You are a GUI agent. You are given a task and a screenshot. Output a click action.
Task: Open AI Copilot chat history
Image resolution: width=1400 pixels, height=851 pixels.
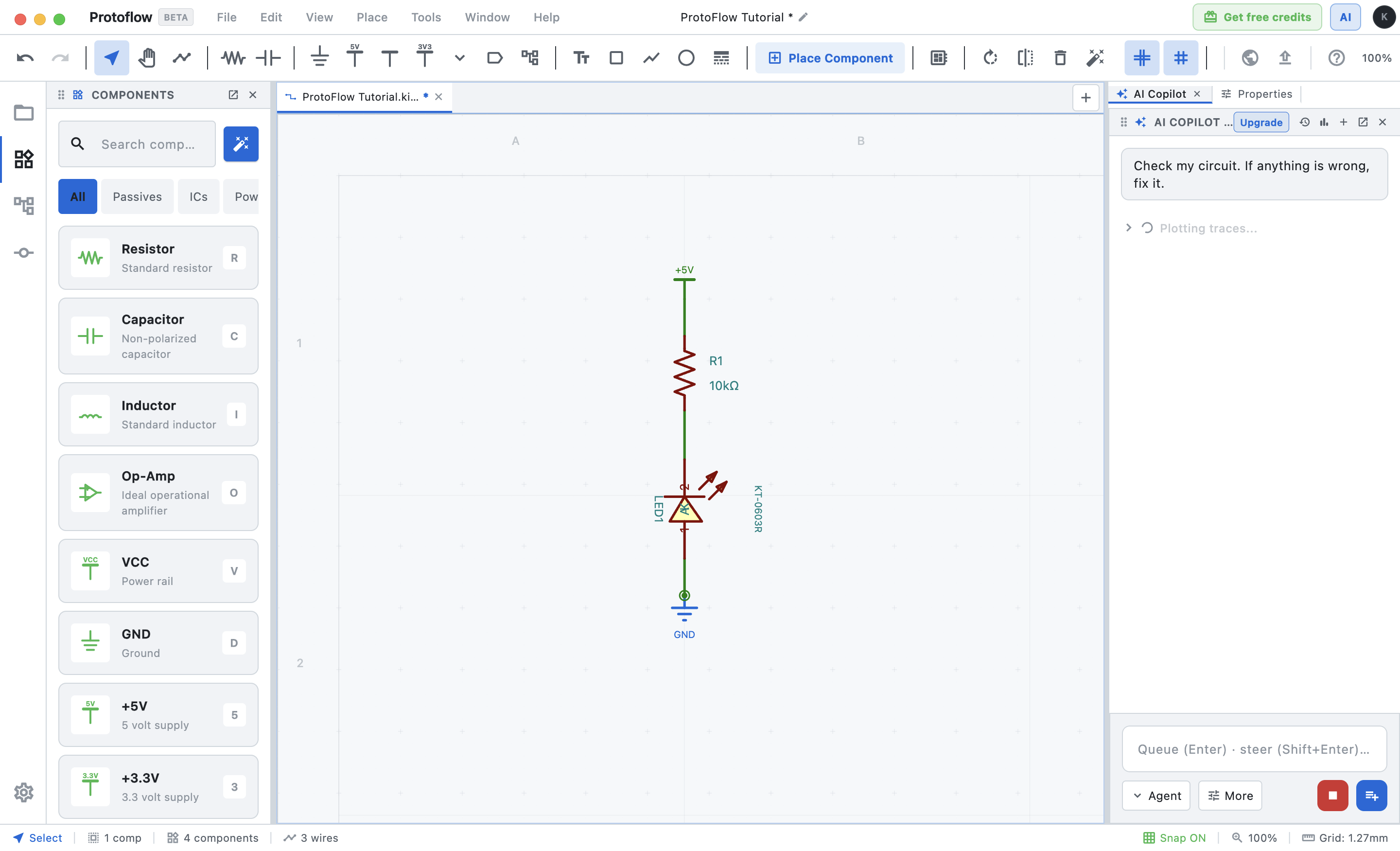pos(1305,122)
